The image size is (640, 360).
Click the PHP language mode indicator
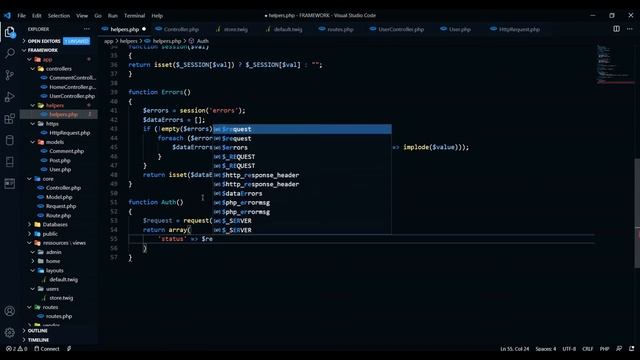pos(604,349)
